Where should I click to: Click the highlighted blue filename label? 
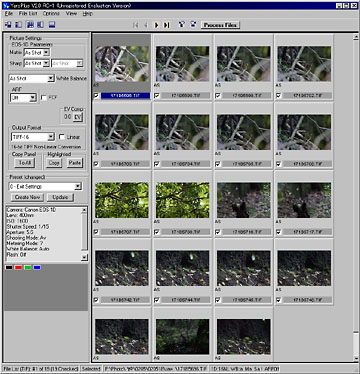click(x=125, y=96)
